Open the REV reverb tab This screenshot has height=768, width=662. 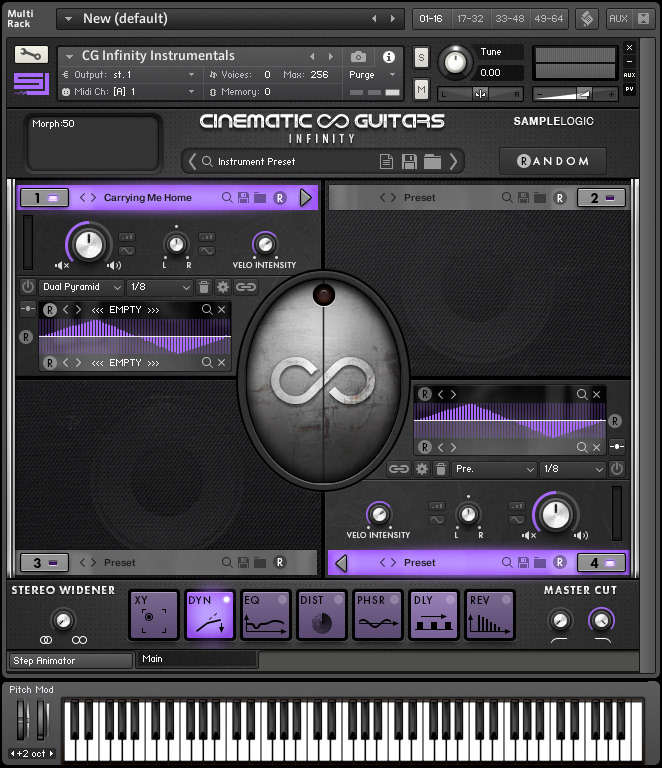[490, 615]
